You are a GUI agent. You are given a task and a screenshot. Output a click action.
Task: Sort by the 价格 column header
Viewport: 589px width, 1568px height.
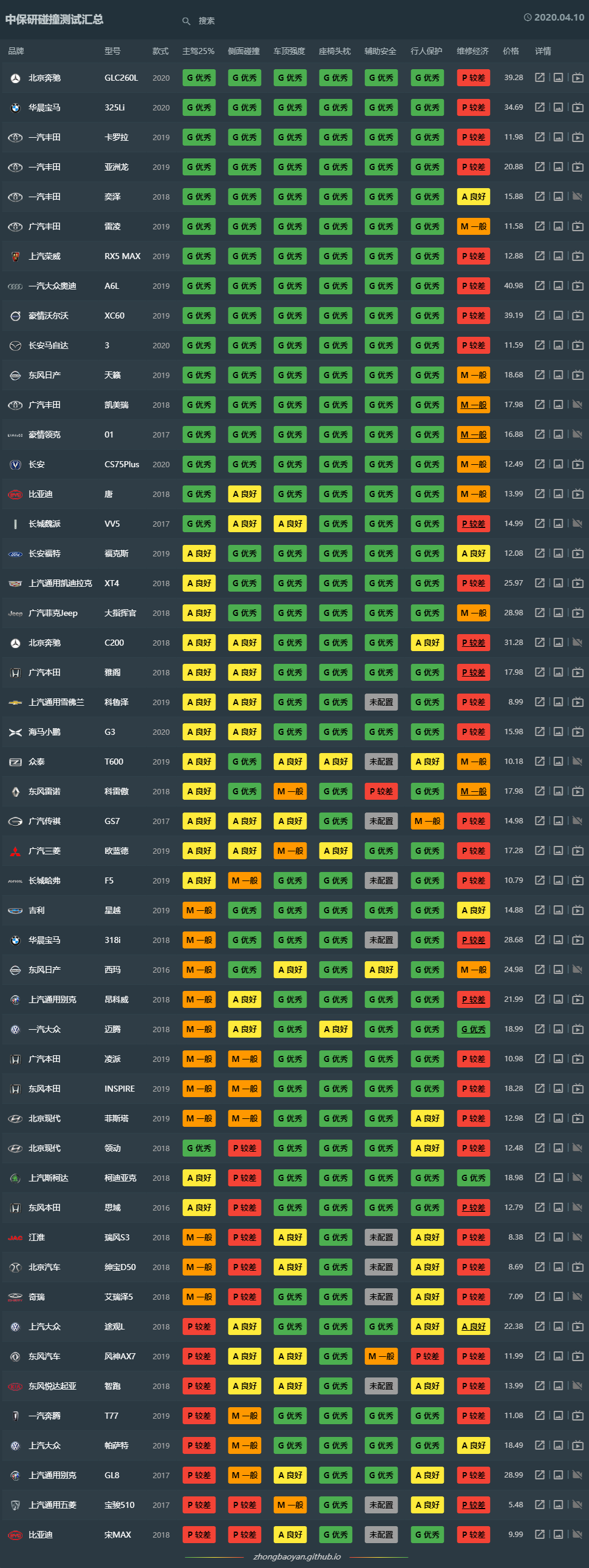tap(511, 51)
